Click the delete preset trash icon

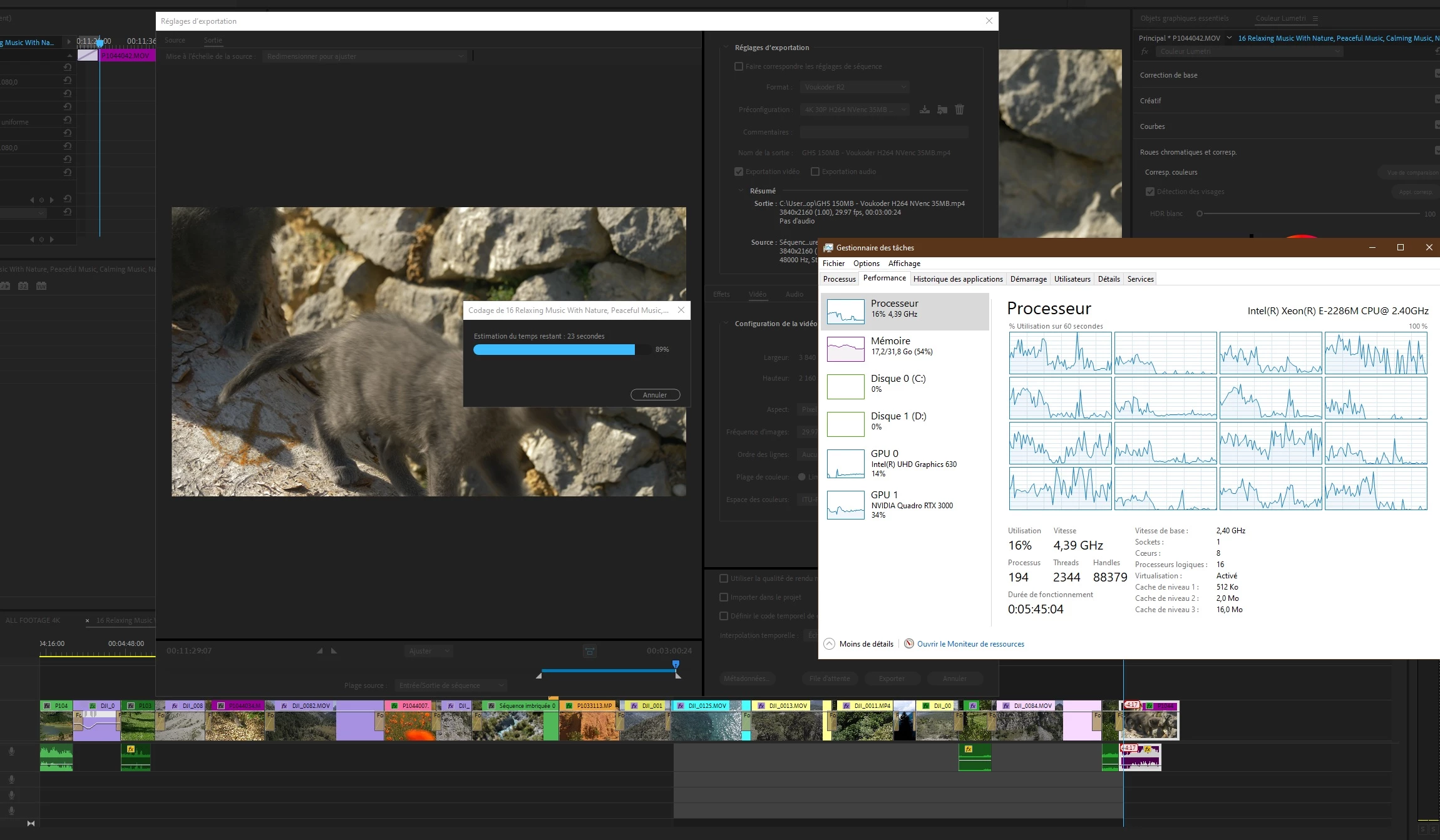(x=959, y=110)
